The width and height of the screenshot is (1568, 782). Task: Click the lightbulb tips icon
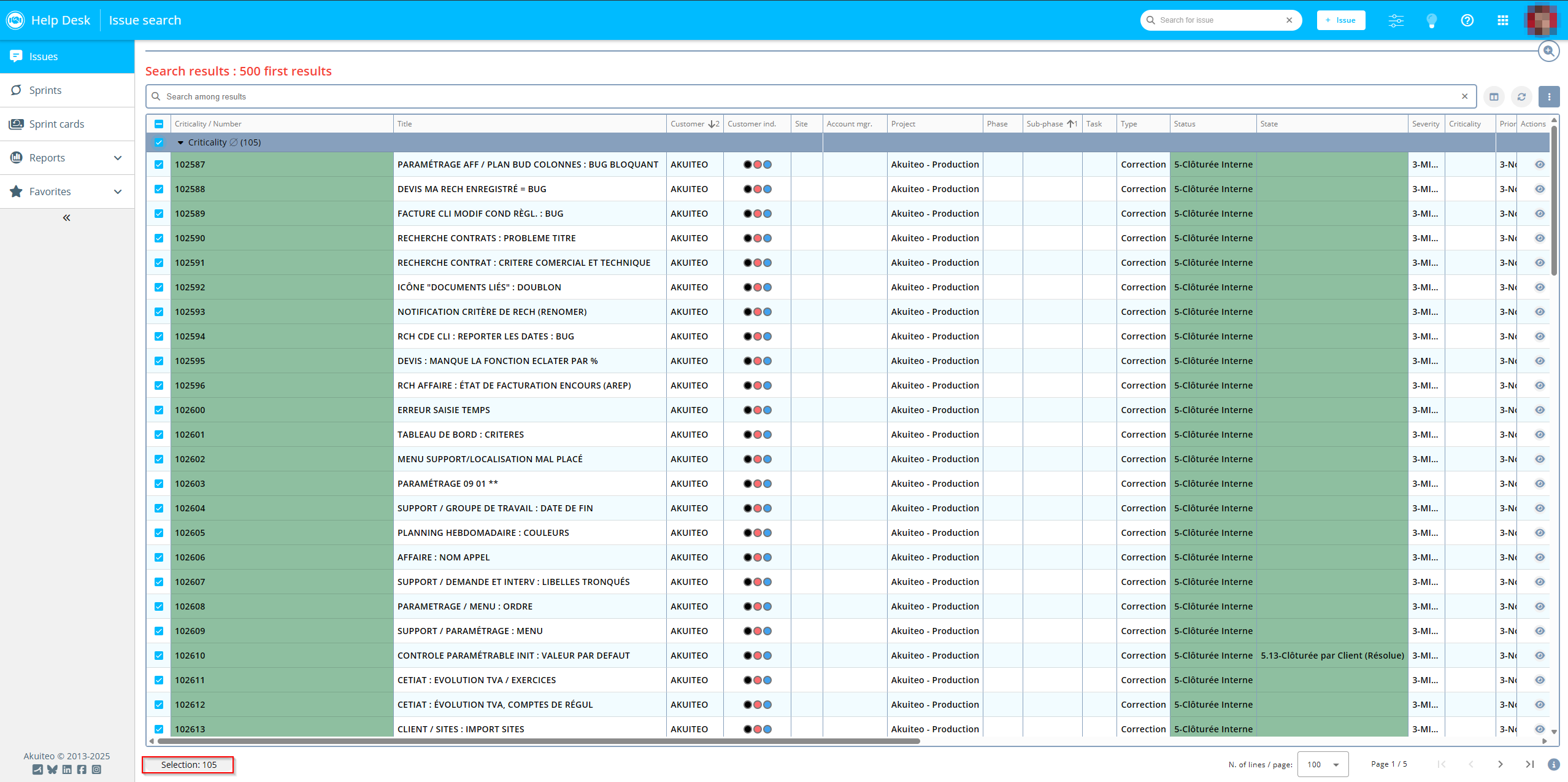(1431, 20)
